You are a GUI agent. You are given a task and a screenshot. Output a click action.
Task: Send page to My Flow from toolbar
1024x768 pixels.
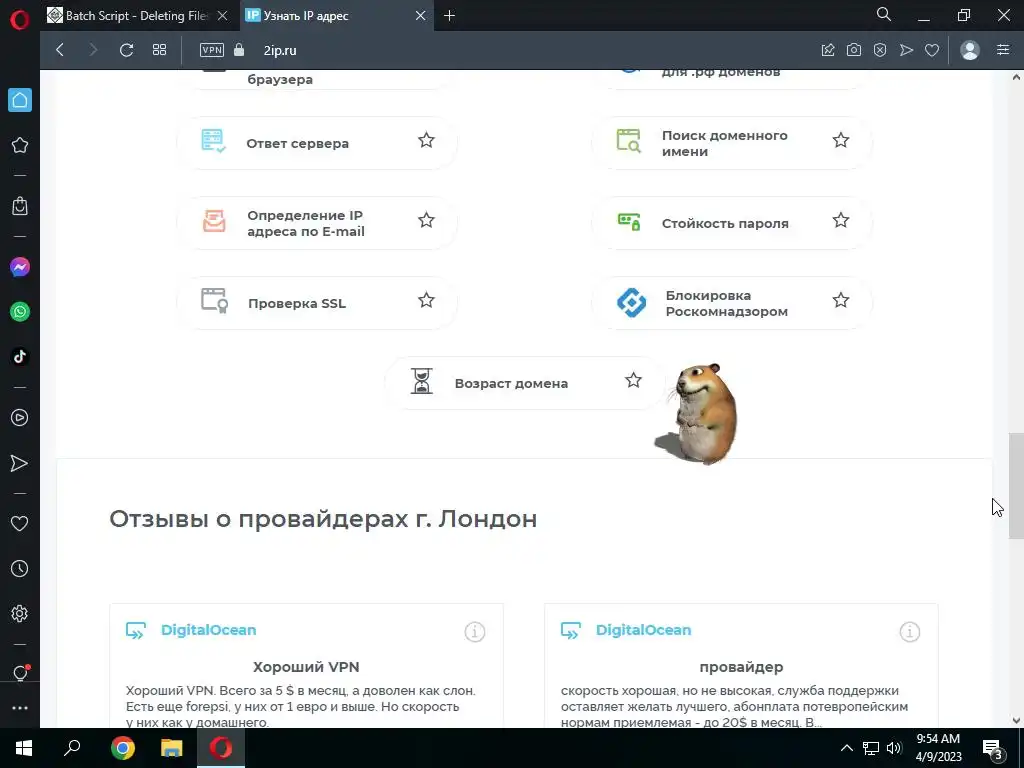[x=906, y=50]
